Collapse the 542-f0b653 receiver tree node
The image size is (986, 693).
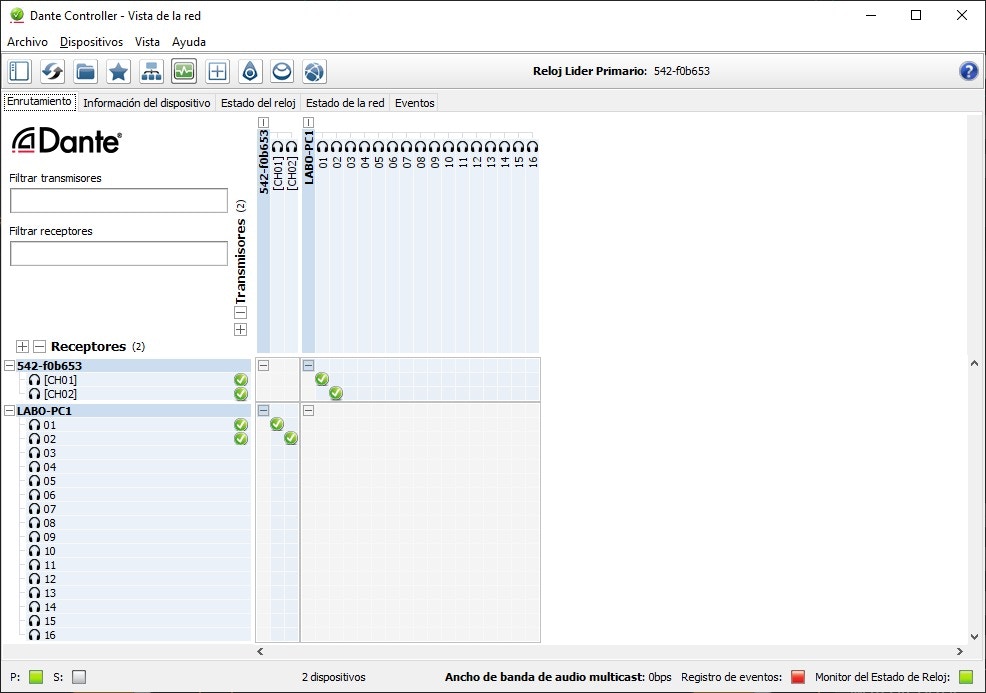click(9, 365)
